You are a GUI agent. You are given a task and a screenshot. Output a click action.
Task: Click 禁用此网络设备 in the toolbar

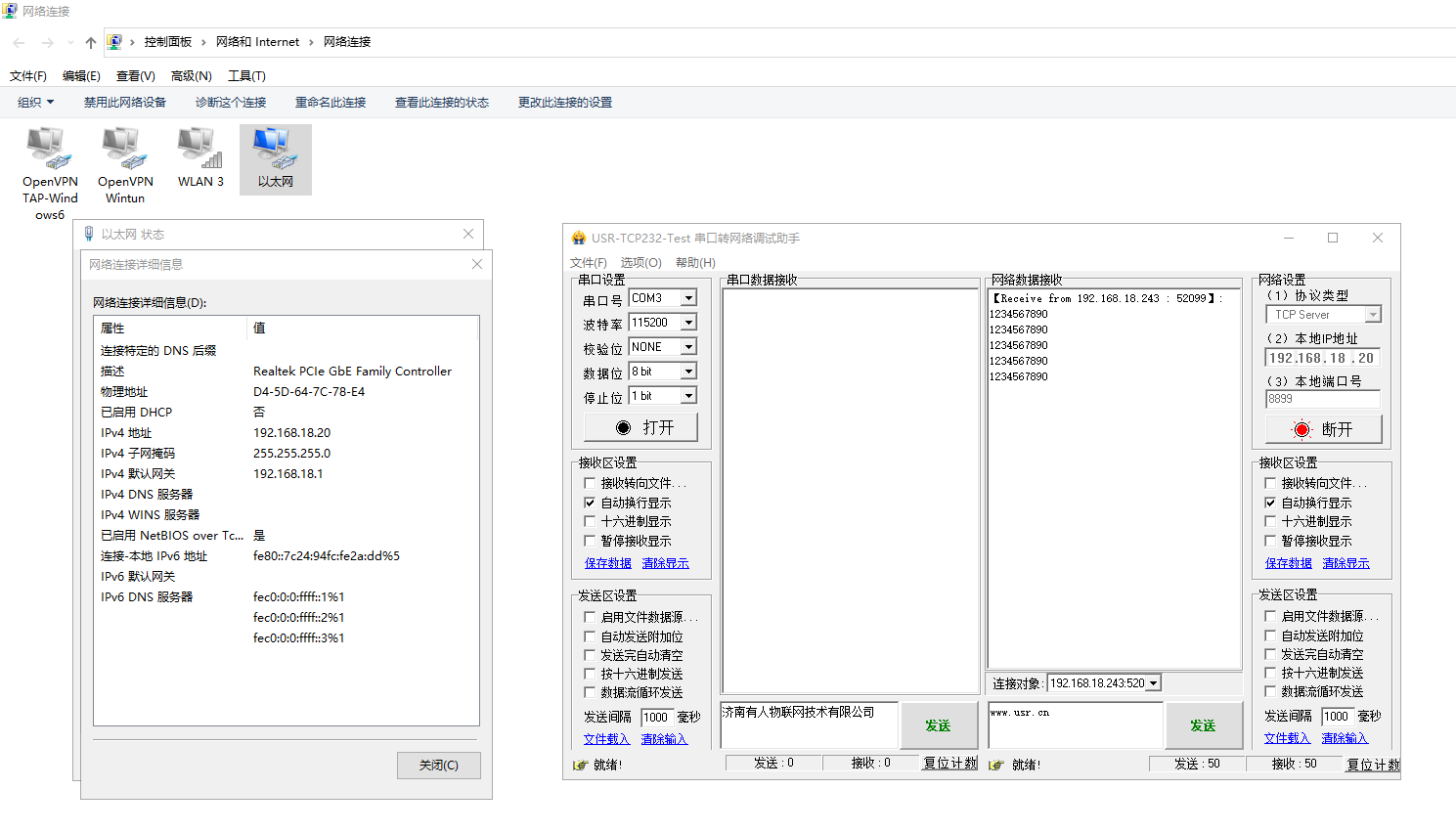[125, 103]
